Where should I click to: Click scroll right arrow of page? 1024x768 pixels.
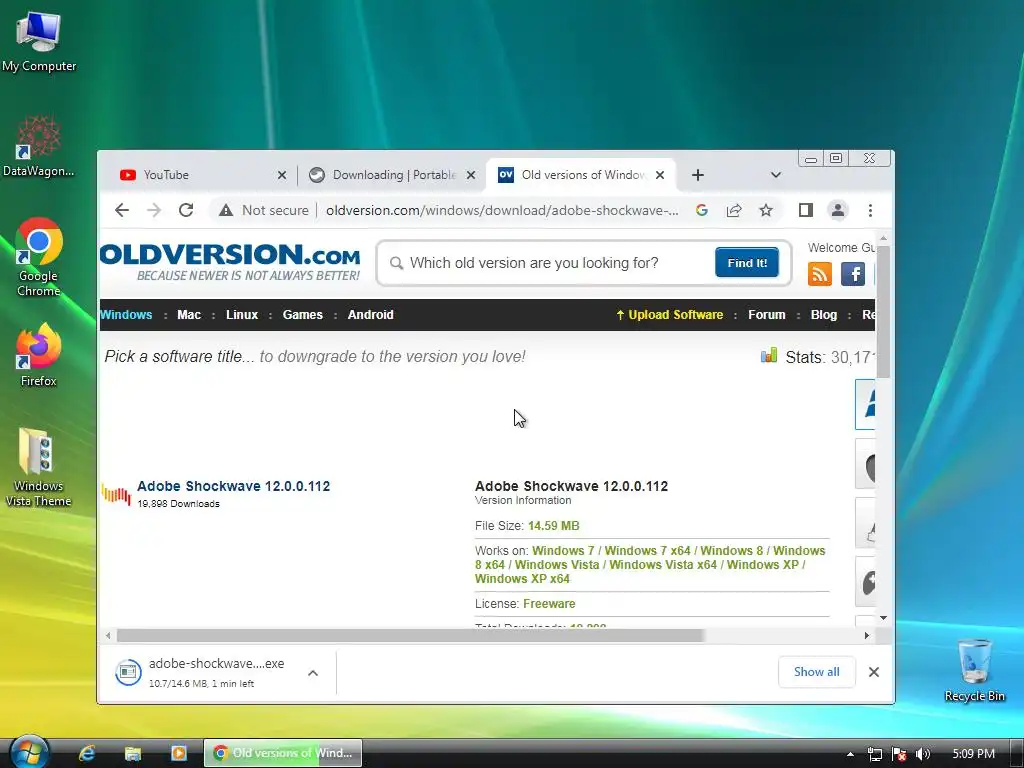coord(867,635)
